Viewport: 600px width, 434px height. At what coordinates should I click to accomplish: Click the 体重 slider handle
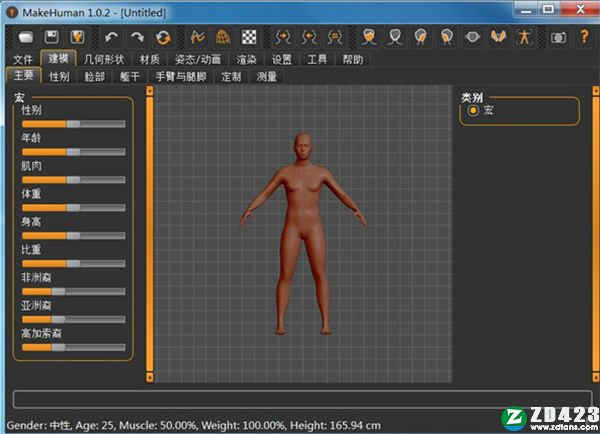(x=73, y=208)
